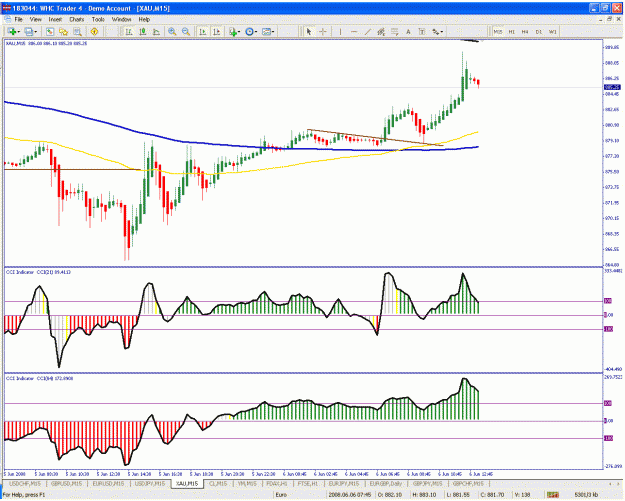
Task: Expand the Profiles dropdown arrow
Action: tap(35, 32)
